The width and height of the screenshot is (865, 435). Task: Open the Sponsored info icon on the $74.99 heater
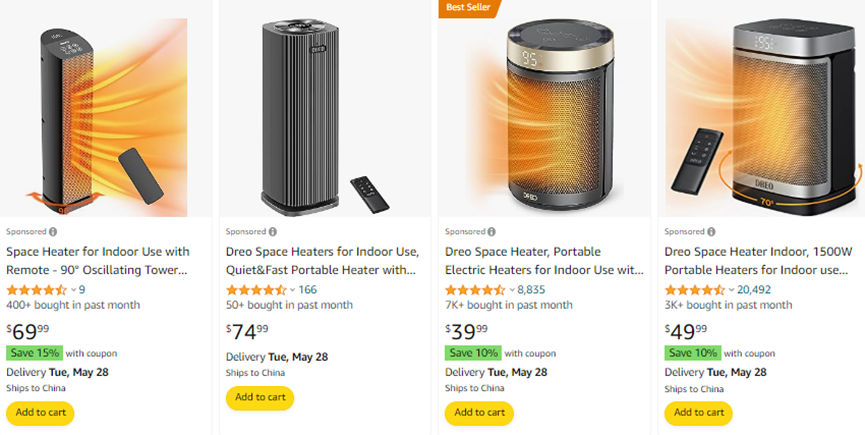(273, 232)
